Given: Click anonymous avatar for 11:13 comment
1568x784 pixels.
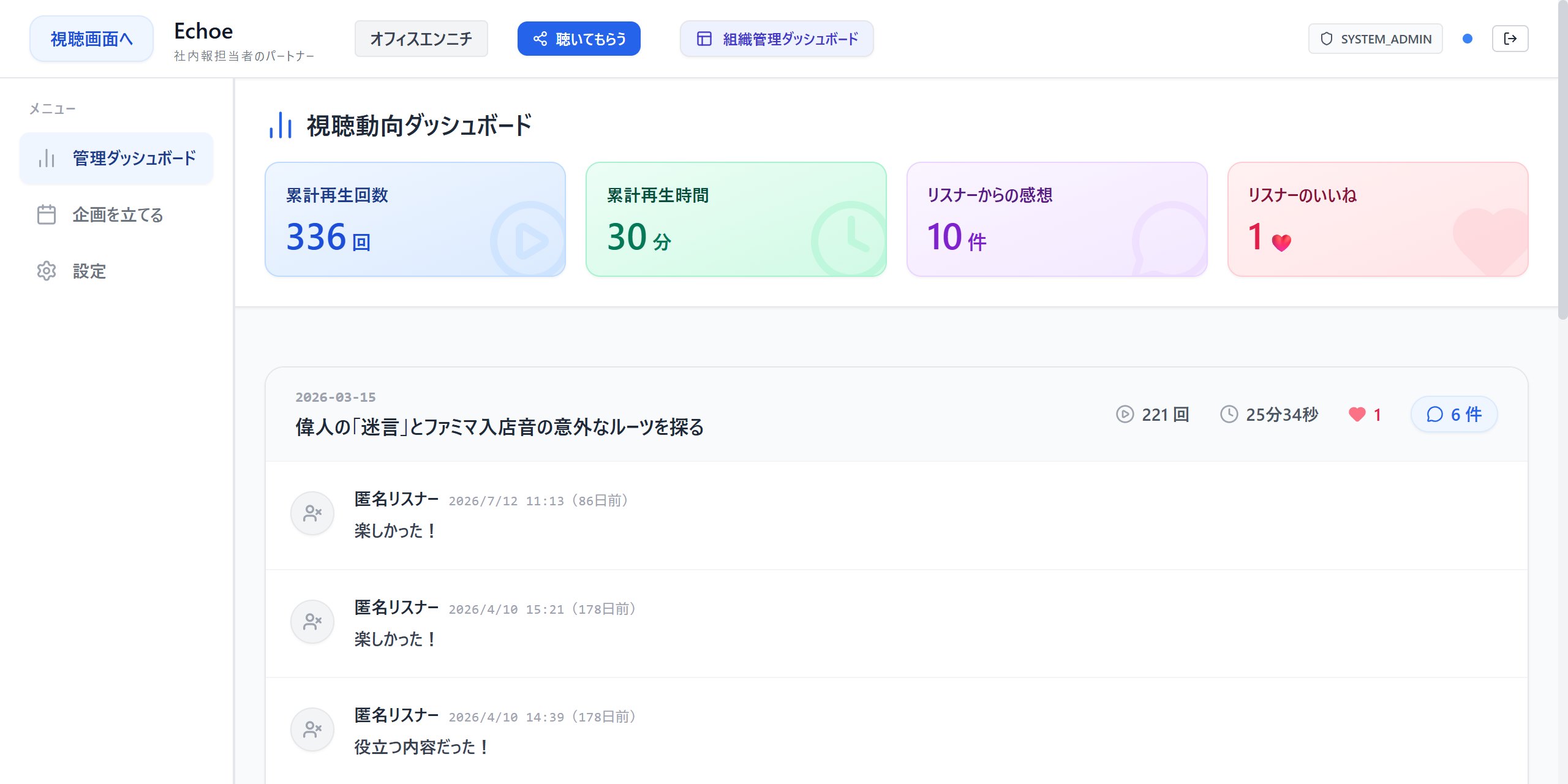Looking at the screenshot, I should click(x=312, y=513).
